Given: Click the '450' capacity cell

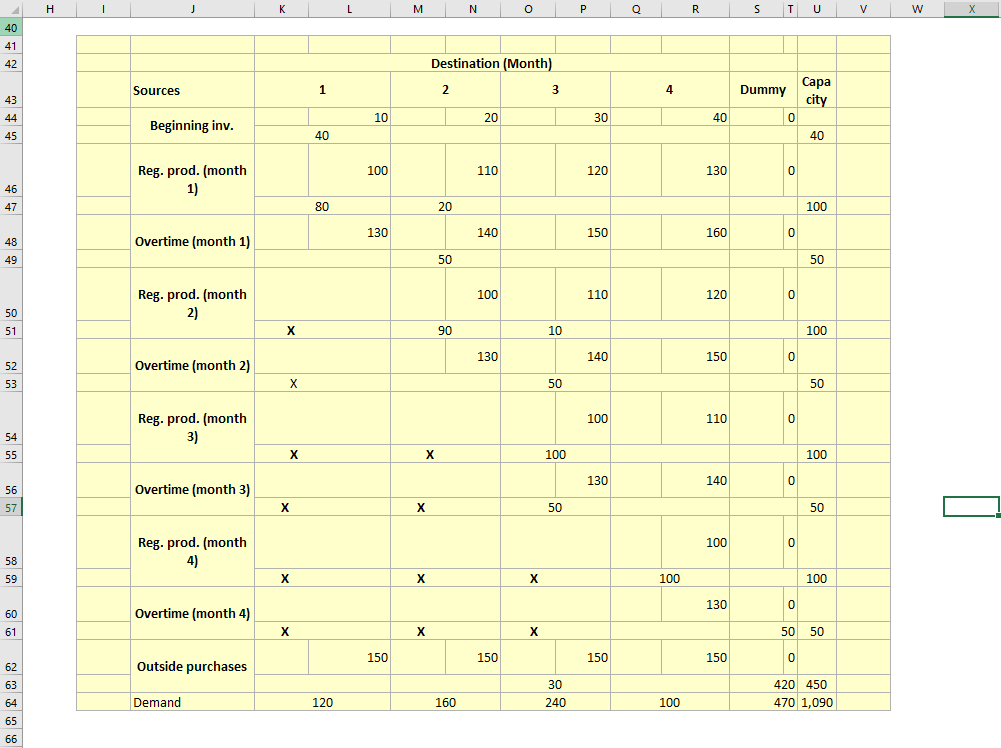Looking at the screenshot, I should coord(817,684).
